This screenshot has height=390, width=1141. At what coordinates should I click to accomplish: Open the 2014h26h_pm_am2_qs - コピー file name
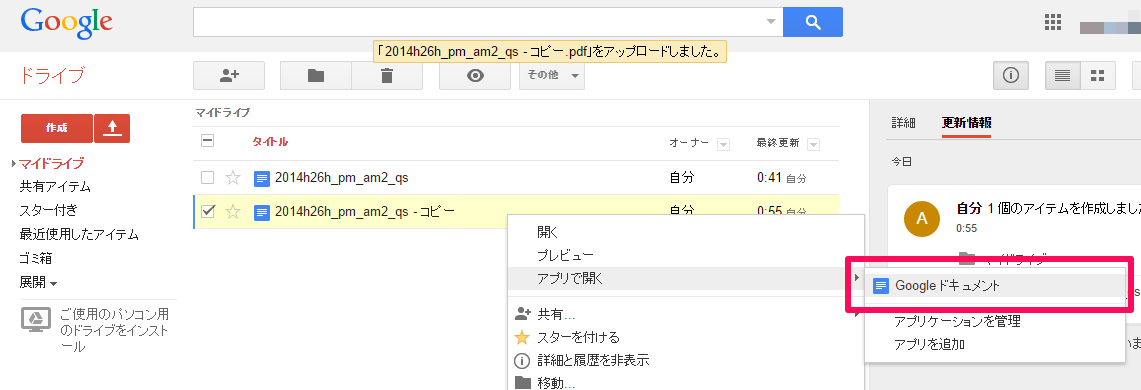(x=365, y=212)
